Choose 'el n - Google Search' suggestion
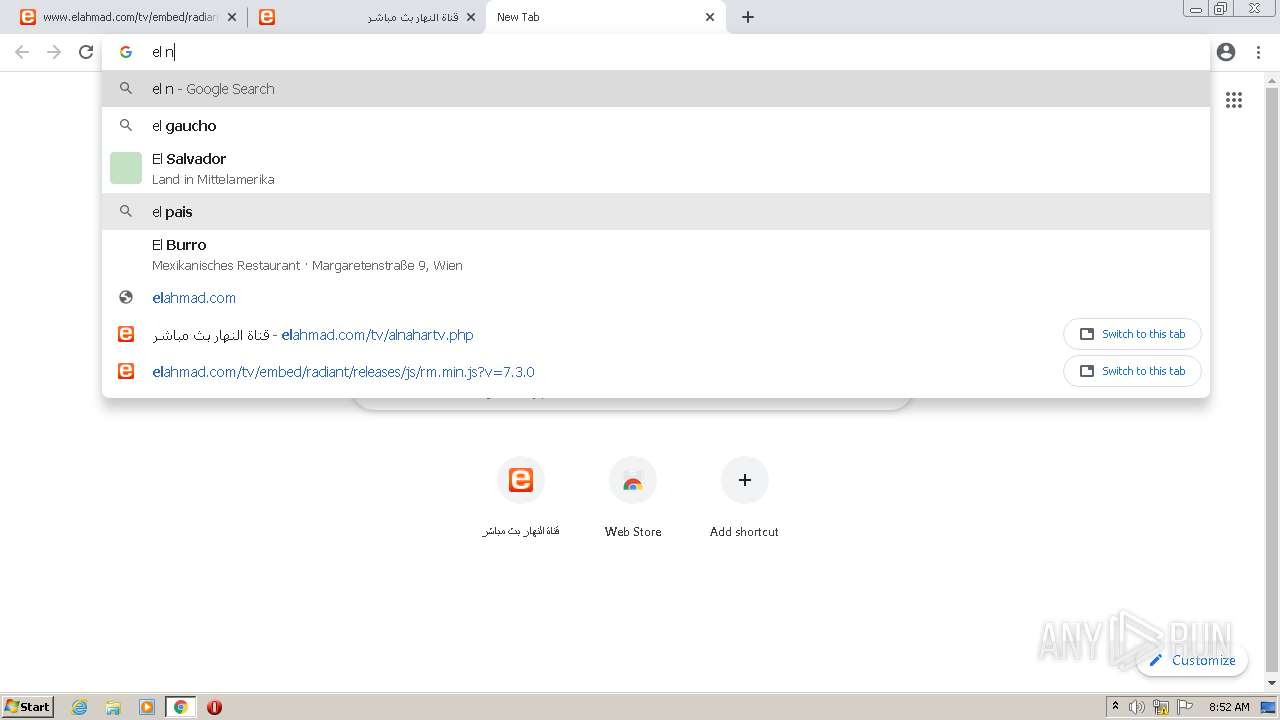The image size is (1280, 720). [x=656, y=89]
